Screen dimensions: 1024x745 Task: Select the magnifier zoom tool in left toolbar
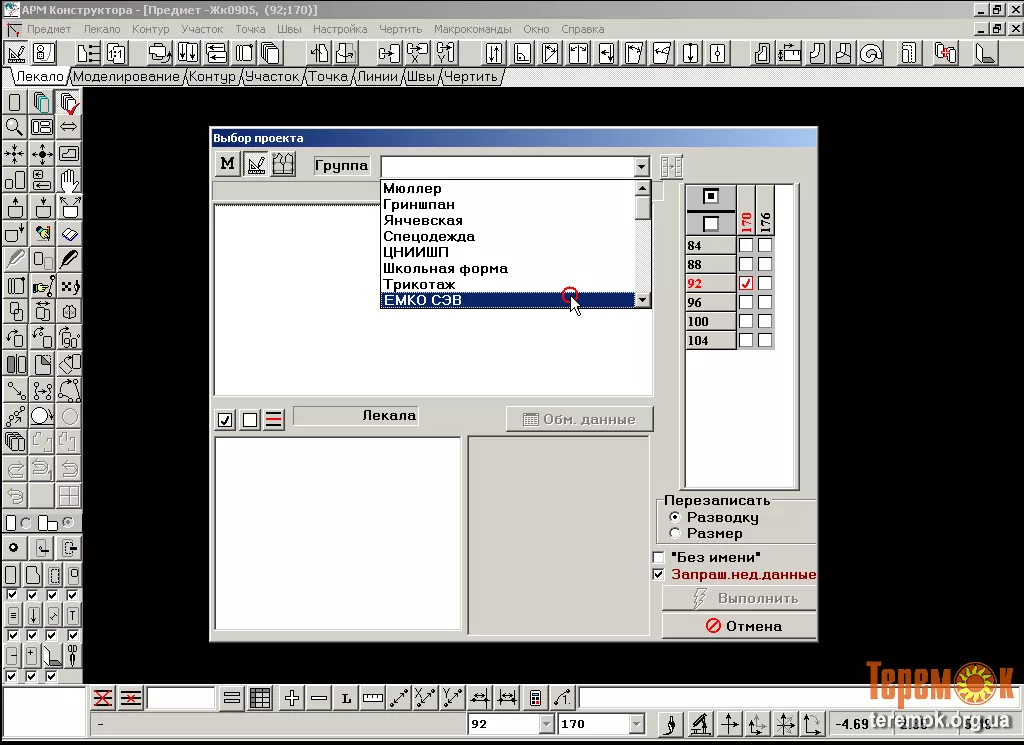point(14,127)
